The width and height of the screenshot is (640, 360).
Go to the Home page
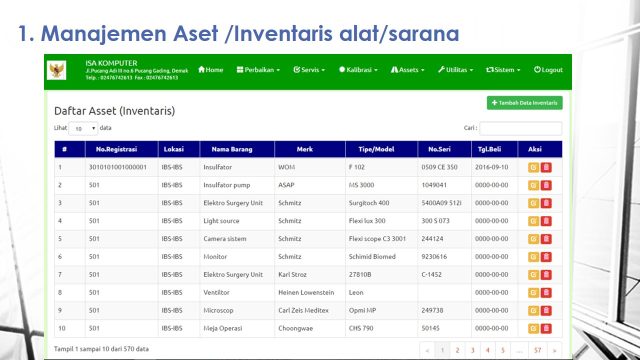pyautogui.click(x=211, y=70)
